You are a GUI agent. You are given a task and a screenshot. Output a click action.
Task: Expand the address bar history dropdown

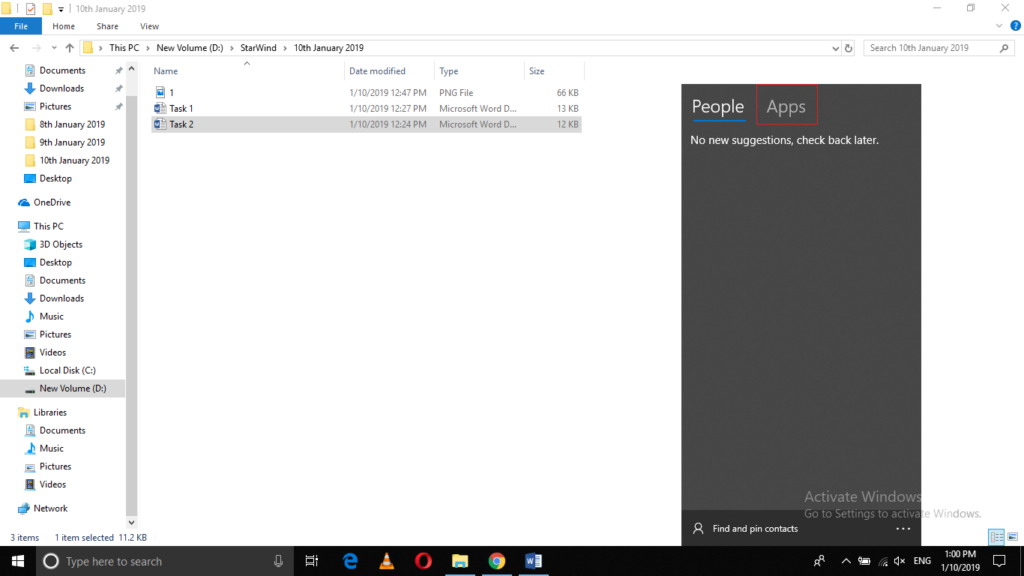click(x=835, y=47)
